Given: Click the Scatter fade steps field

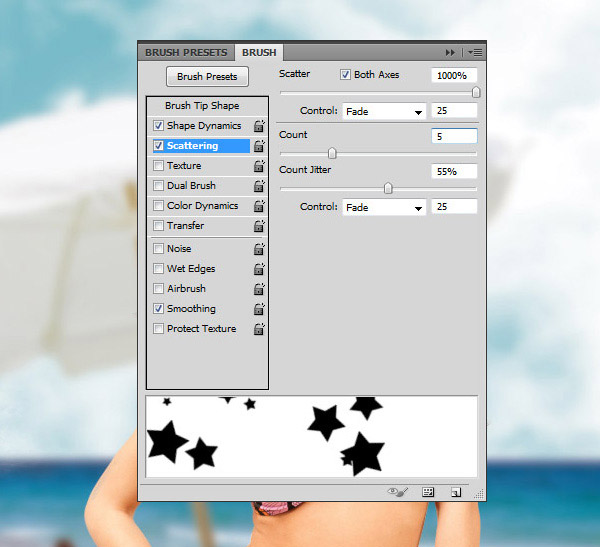Looking at the screenshot, I should 454,111.
